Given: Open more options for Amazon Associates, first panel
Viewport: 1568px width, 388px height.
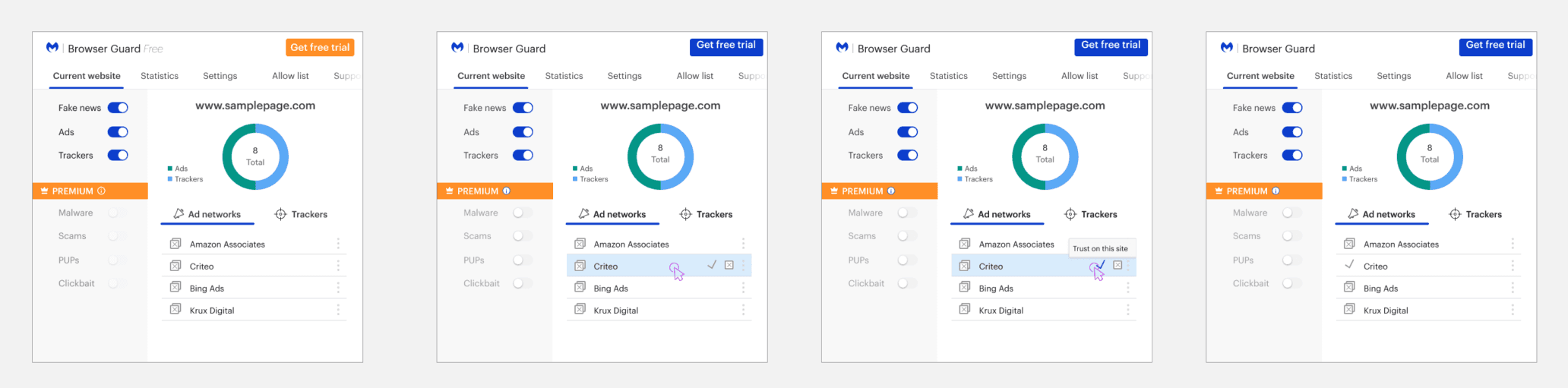Looking at the screenshot, I should [338, 244].
